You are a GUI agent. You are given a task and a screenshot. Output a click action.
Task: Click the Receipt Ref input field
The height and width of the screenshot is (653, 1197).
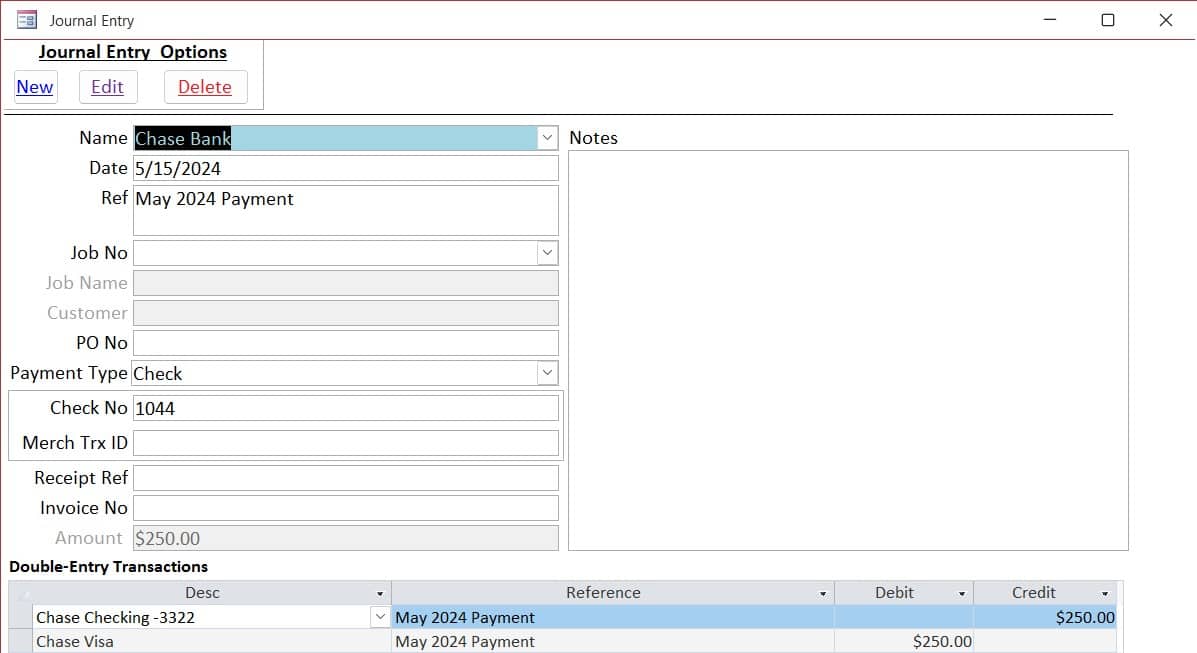click(346, 478)
